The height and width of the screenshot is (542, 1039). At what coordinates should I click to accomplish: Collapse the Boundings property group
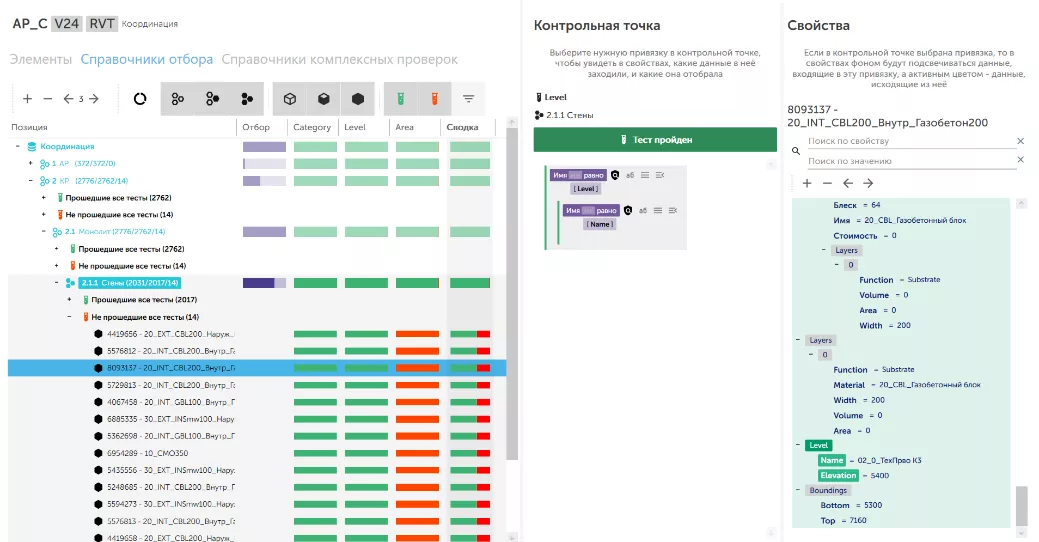(x=797, y=490)
